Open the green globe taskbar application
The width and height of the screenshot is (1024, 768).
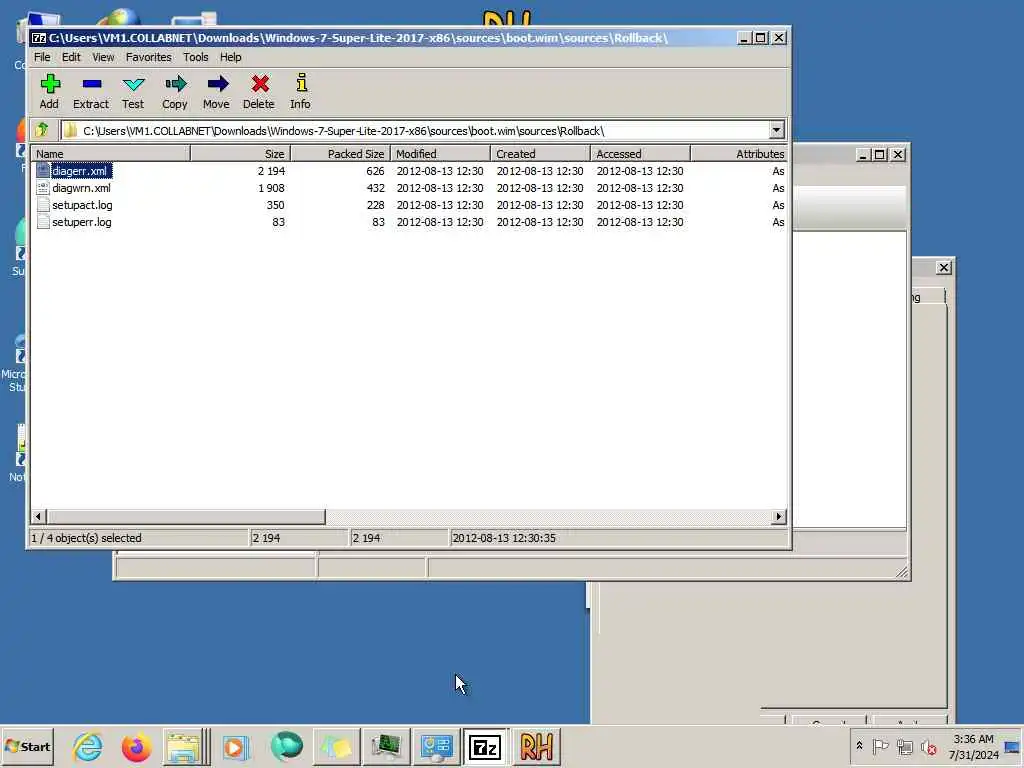[x=286, y=746]
